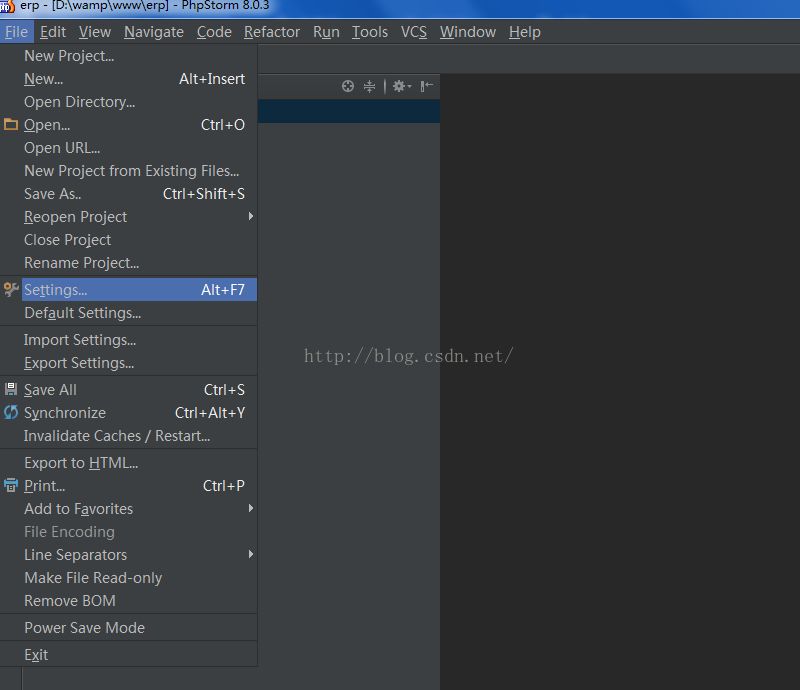Screen dimensions: 800x690
Task: Choose Export Settings... menu item
Action: pos(129,362)
